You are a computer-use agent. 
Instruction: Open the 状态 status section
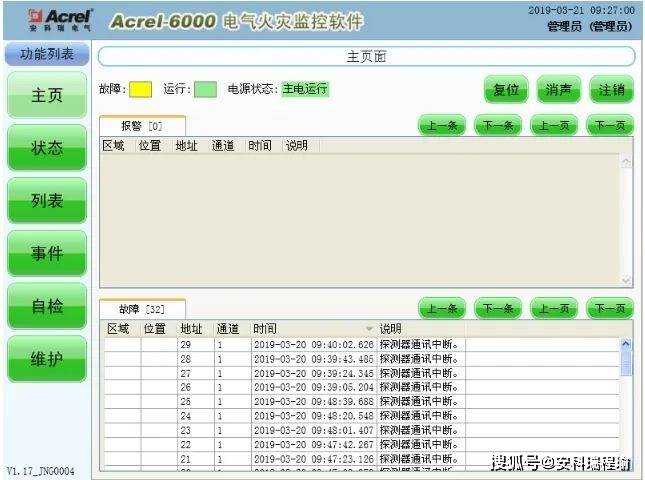(x=47, y=148)
